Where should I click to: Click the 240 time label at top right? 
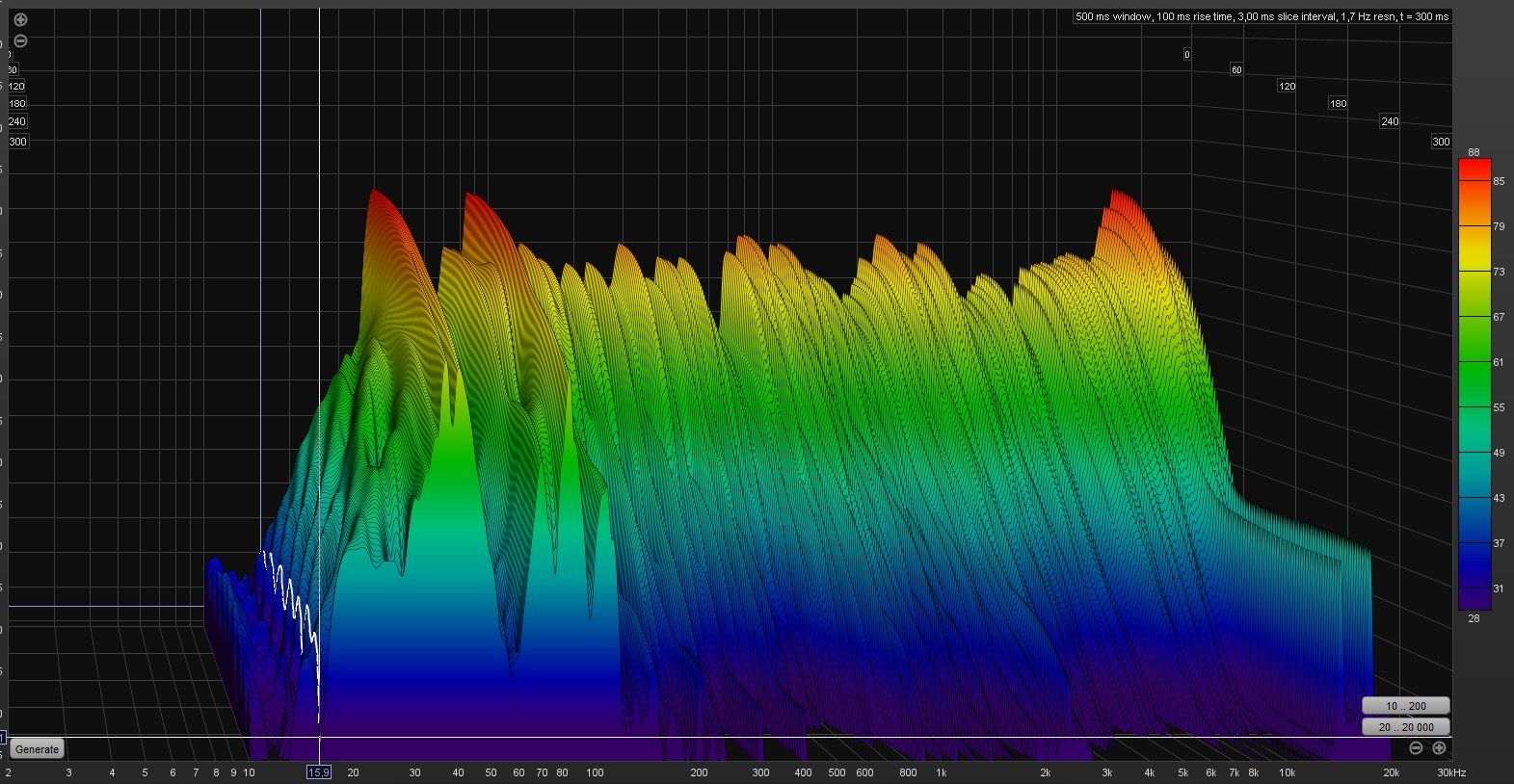click(x=1390, y=121)
